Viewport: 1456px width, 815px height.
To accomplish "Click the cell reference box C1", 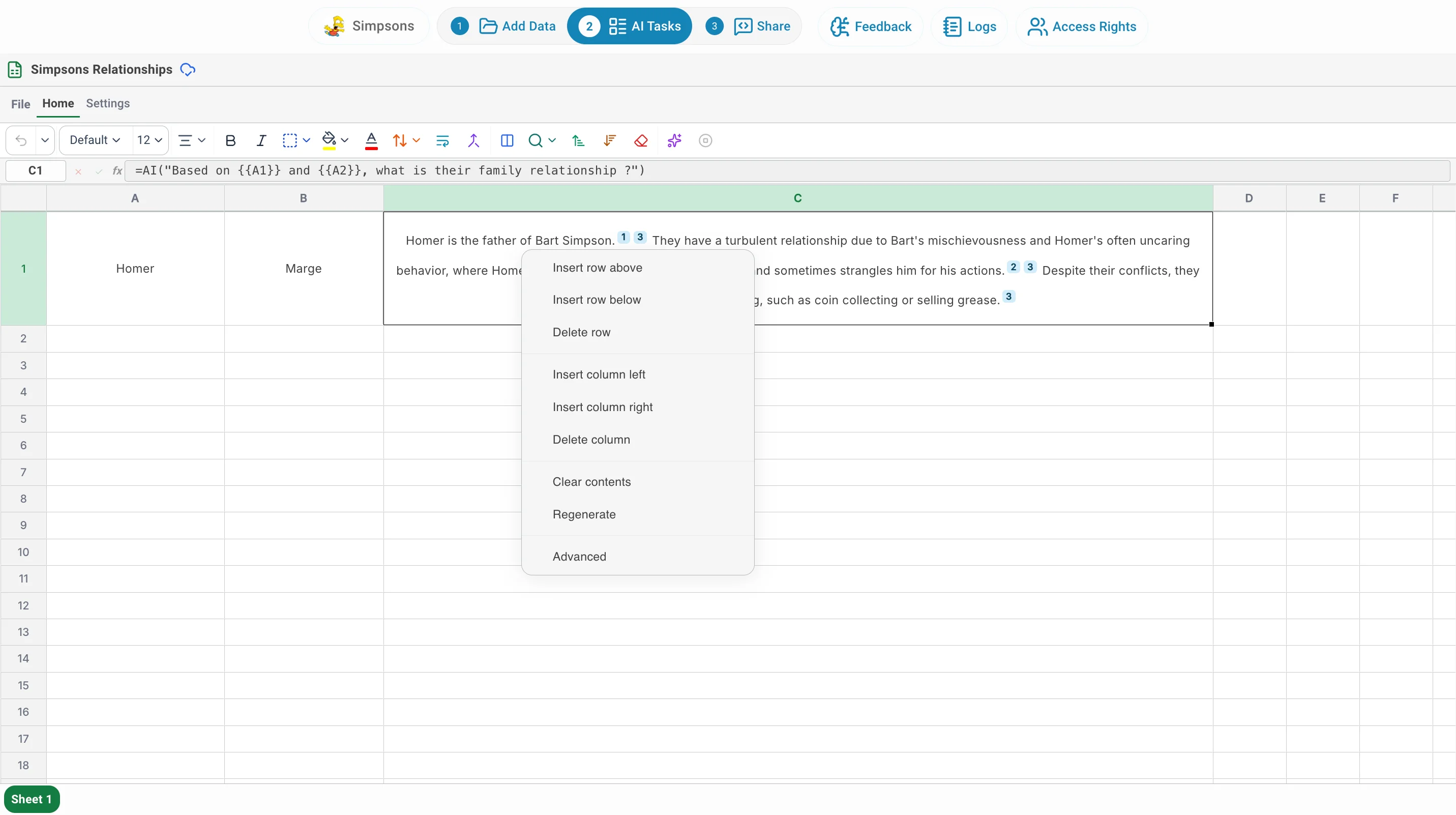I will (36, 170).
